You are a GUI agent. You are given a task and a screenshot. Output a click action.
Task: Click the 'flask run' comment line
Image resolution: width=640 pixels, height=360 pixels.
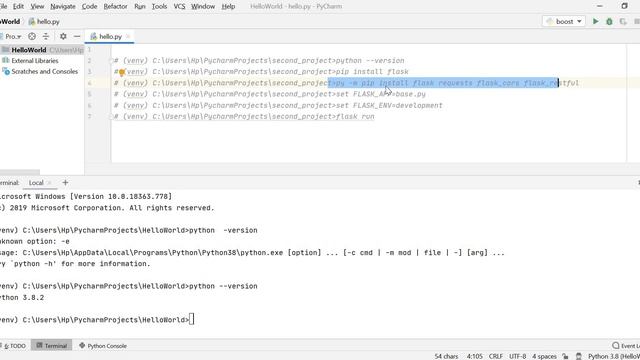pos(244,117)
